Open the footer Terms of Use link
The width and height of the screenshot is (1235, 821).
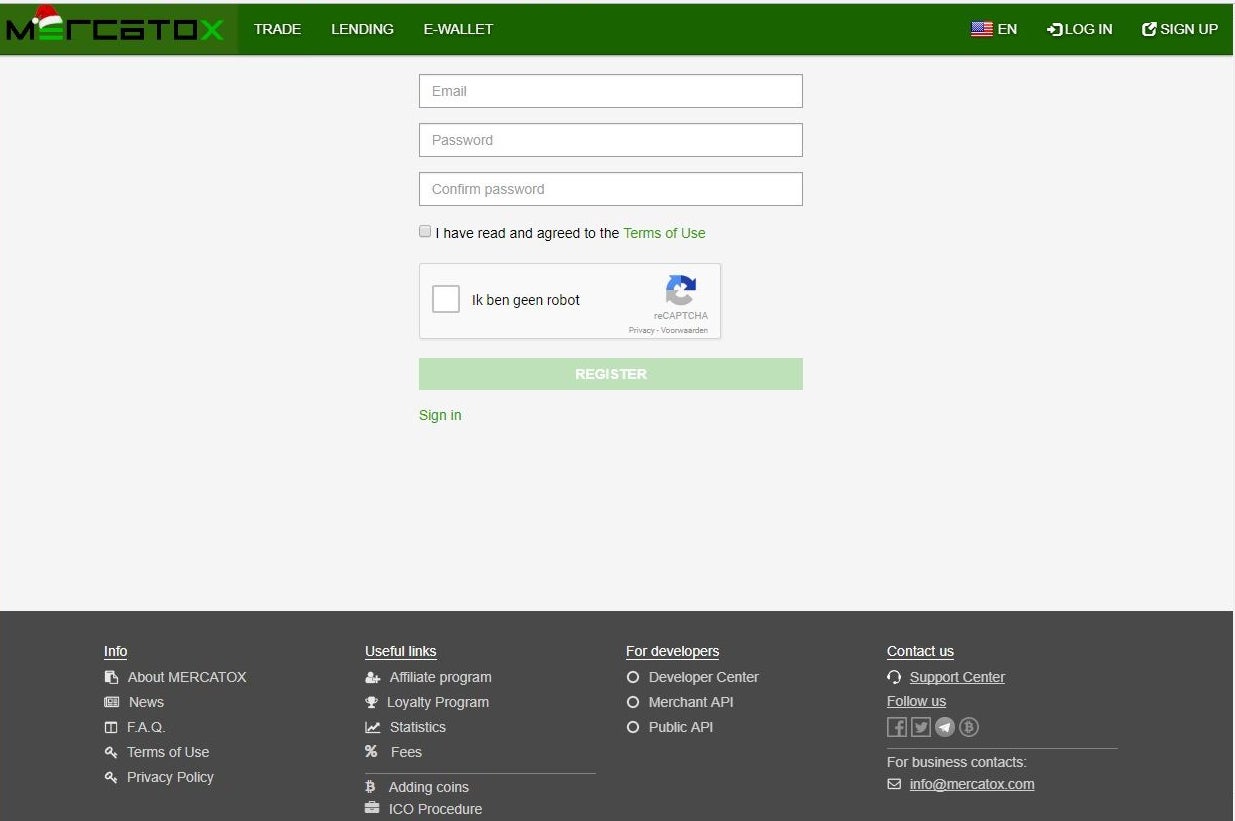click(x=168, y=752)
